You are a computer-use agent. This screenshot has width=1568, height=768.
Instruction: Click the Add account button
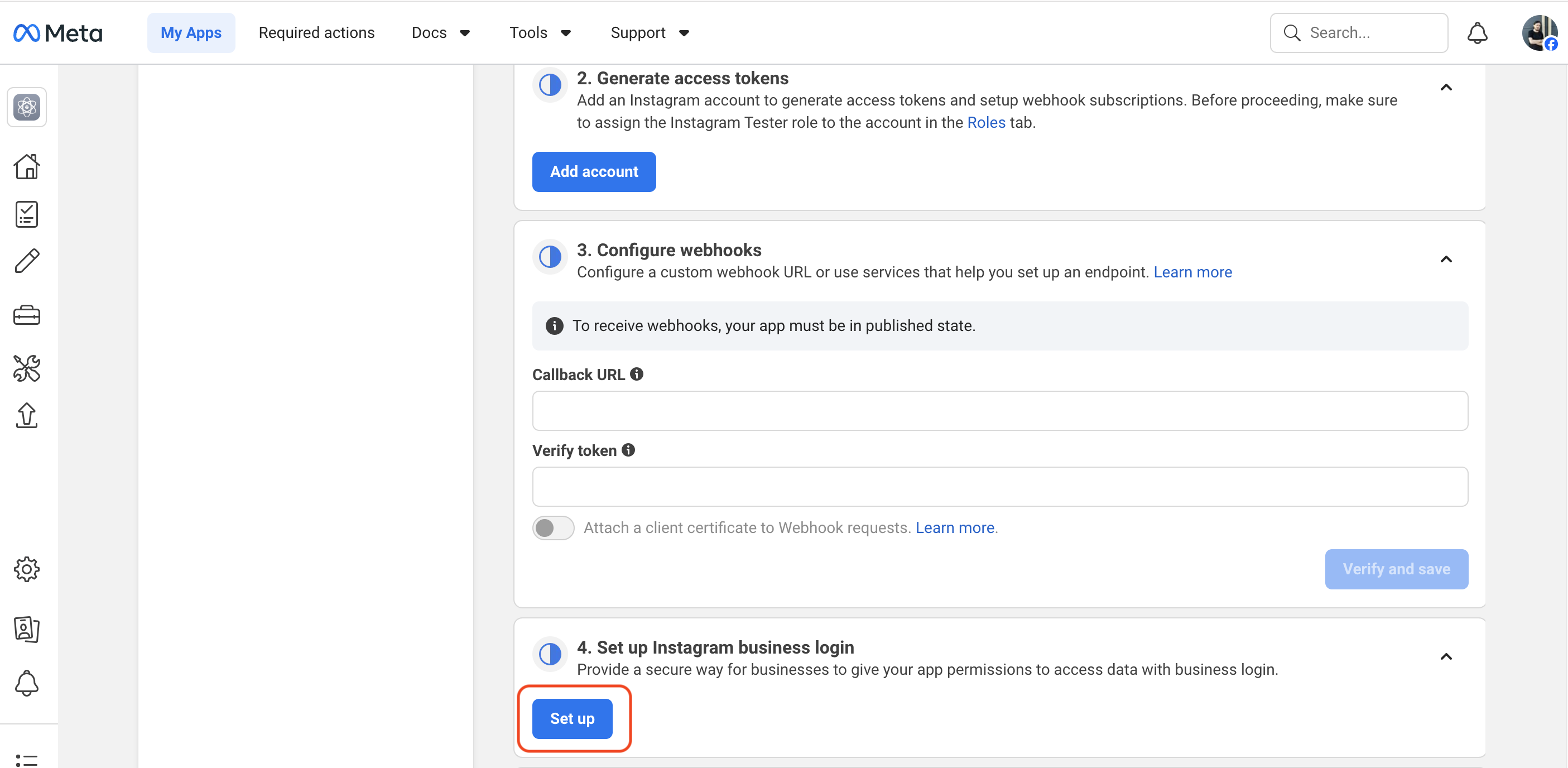click(x=594, y=172)
